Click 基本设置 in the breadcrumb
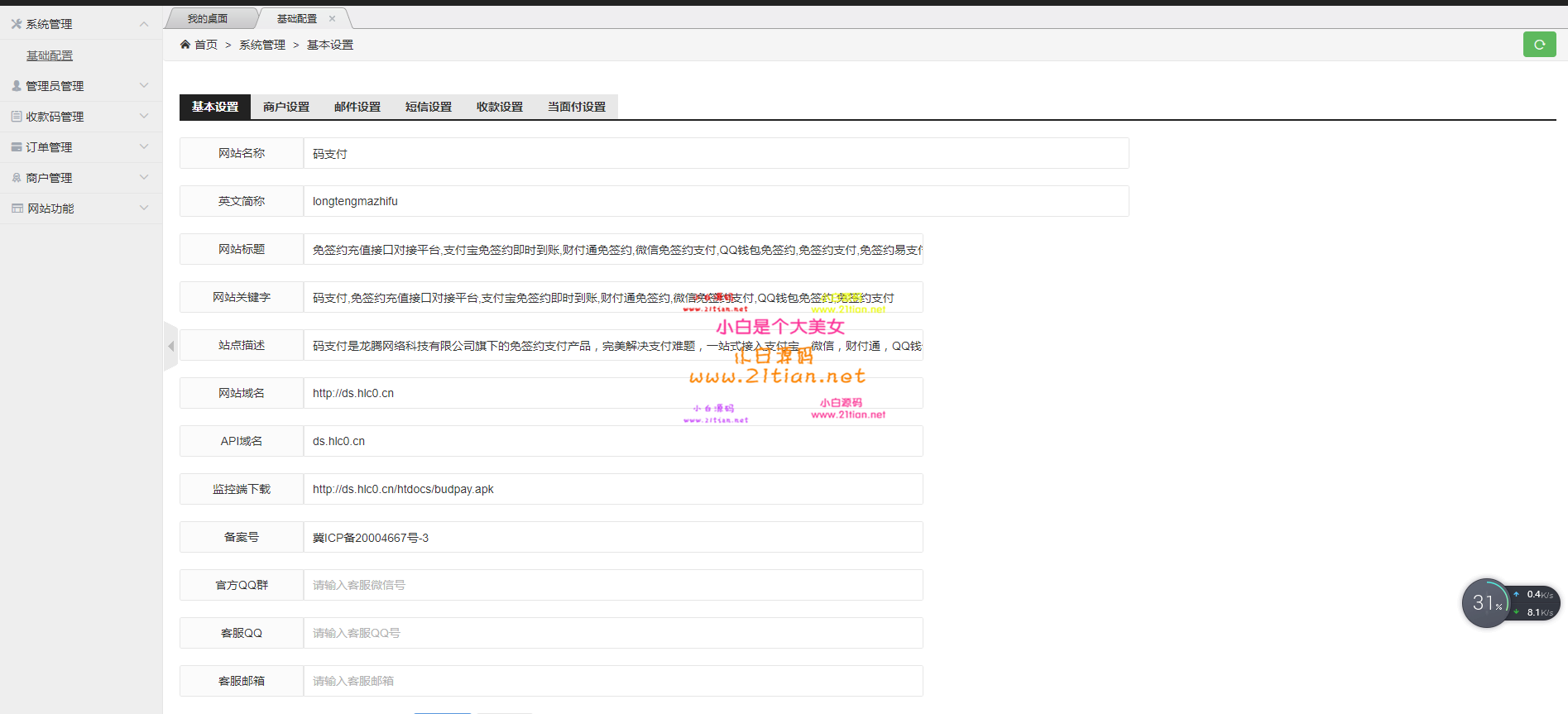Screen dimensions: 1568x714 coord(330,45)
